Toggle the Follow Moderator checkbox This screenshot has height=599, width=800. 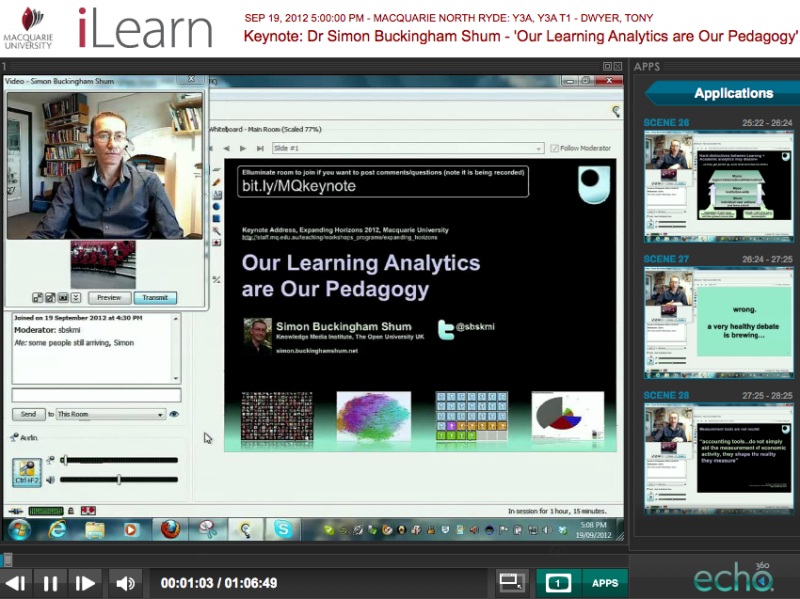click(x=555, y=148)
